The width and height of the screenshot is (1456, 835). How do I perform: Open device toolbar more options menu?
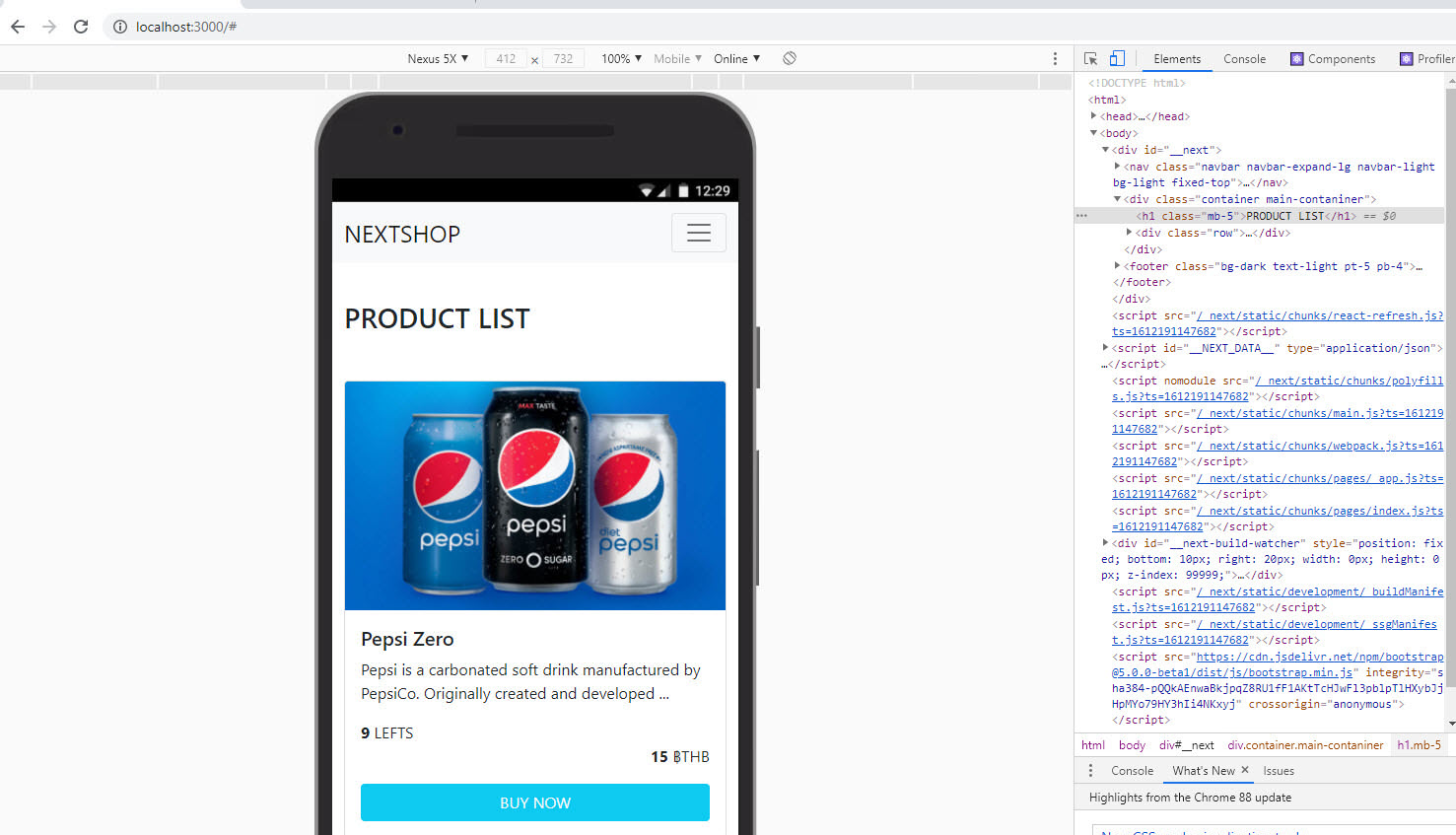click(1055, 58)
